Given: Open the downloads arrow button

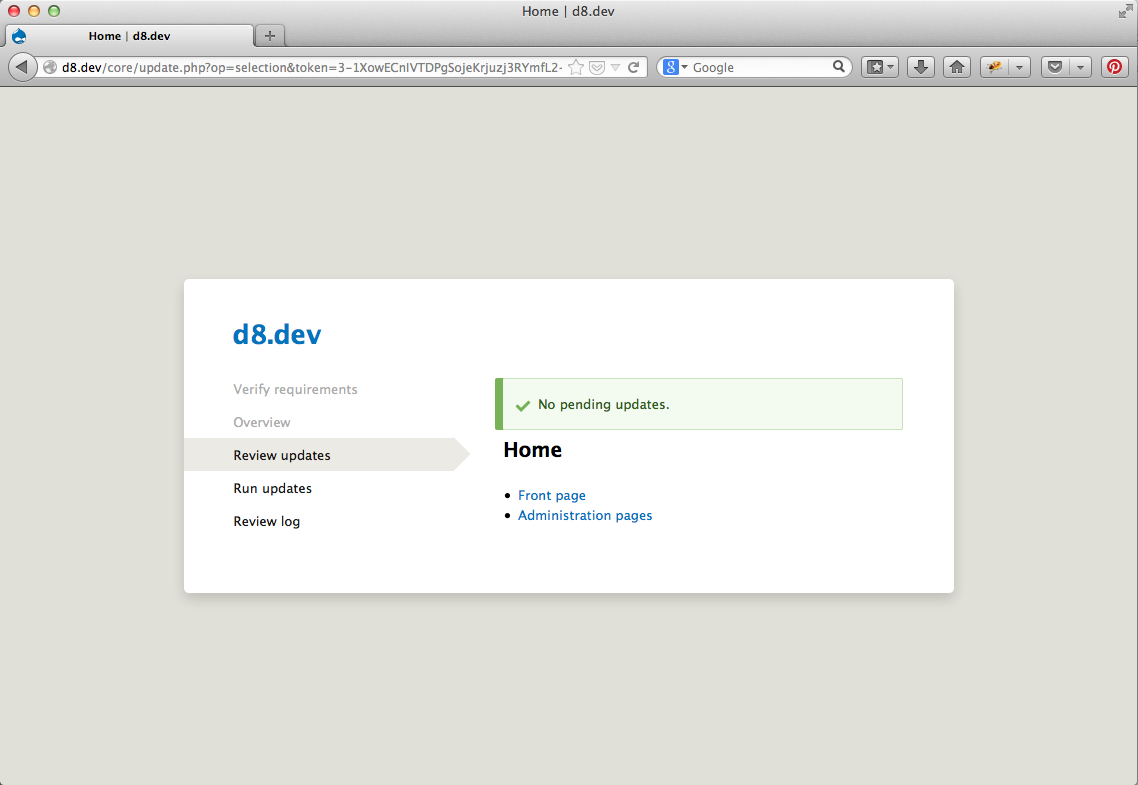Looking at the screenshot, I should (920, 67).
